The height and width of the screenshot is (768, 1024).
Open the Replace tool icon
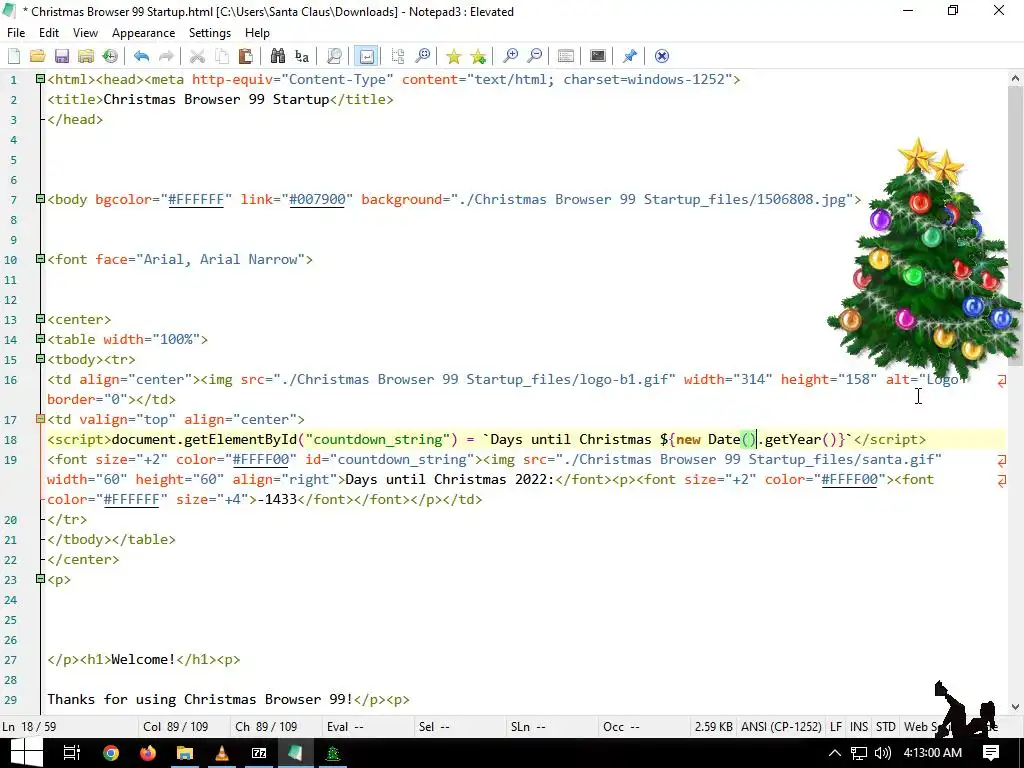coord(302,56)
